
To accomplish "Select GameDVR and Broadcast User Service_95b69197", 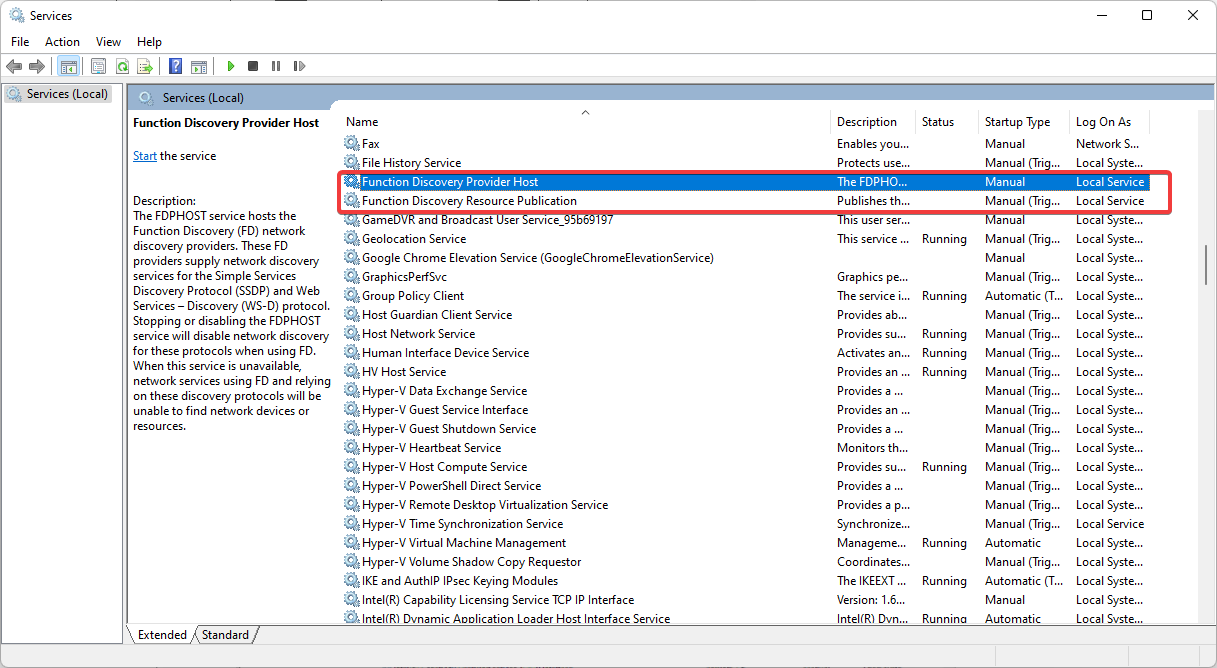I will coord(745,220).
